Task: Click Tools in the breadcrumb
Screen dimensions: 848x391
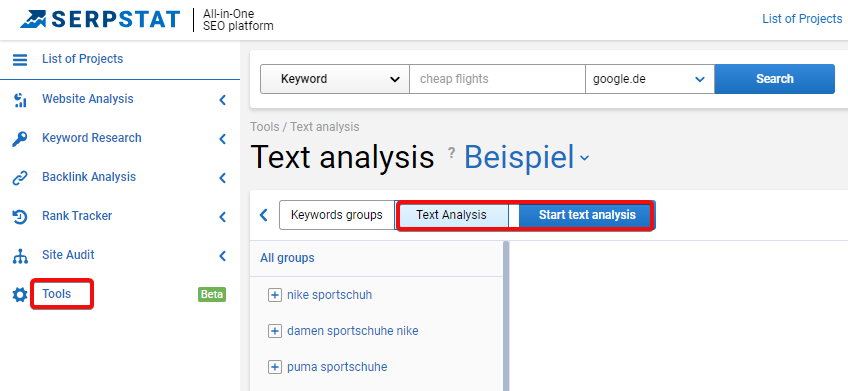Action: 265,127
